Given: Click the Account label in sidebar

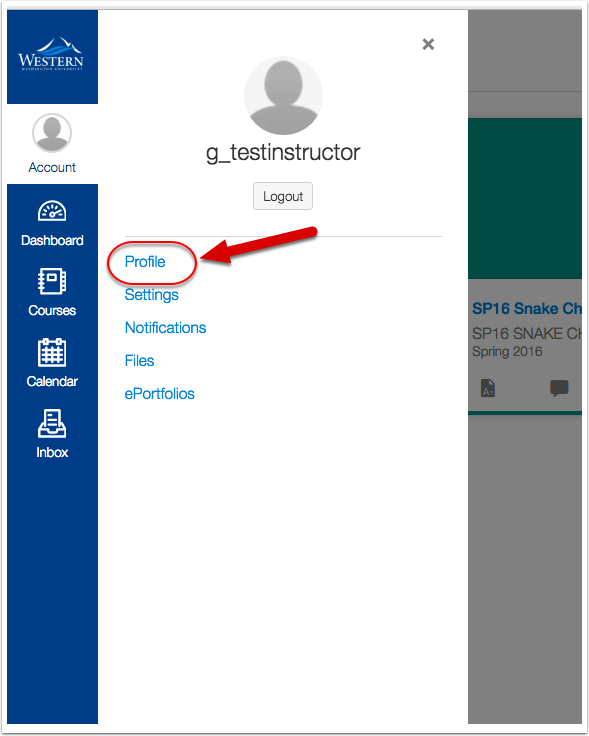Looking at the screenshot, I should pos(52,168).
